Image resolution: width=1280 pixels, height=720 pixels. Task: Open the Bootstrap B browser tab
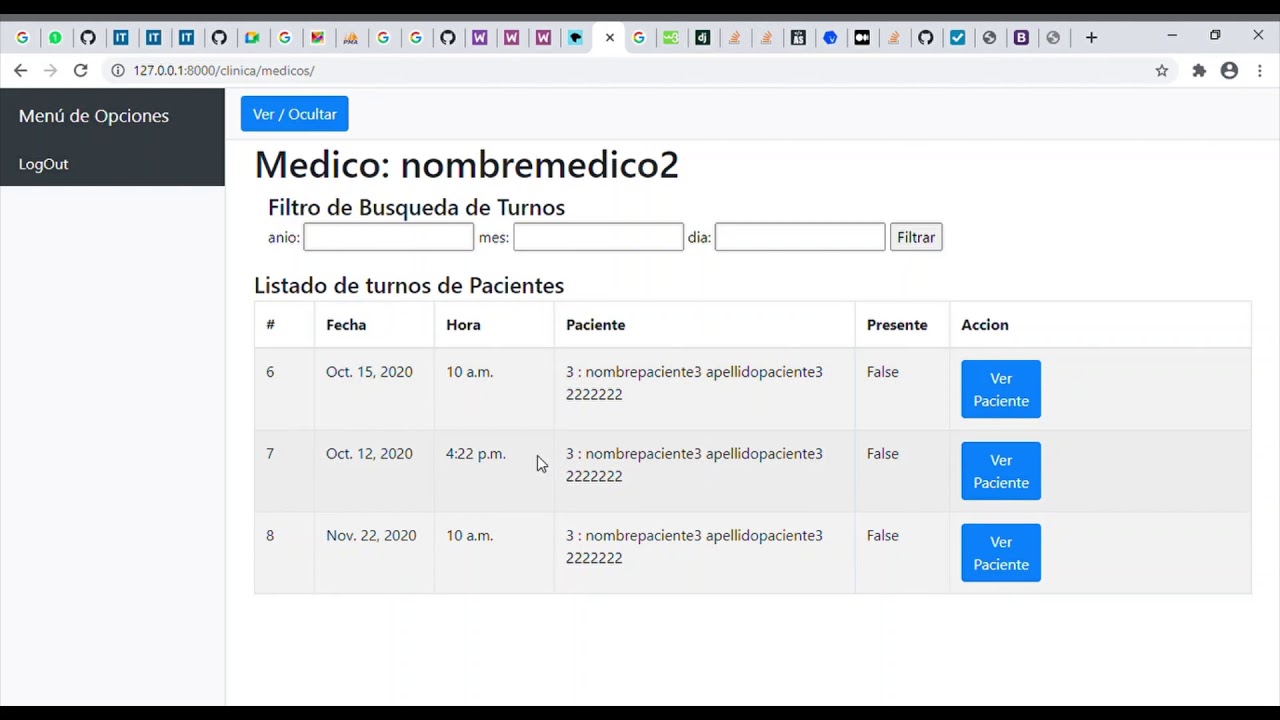1021,38
